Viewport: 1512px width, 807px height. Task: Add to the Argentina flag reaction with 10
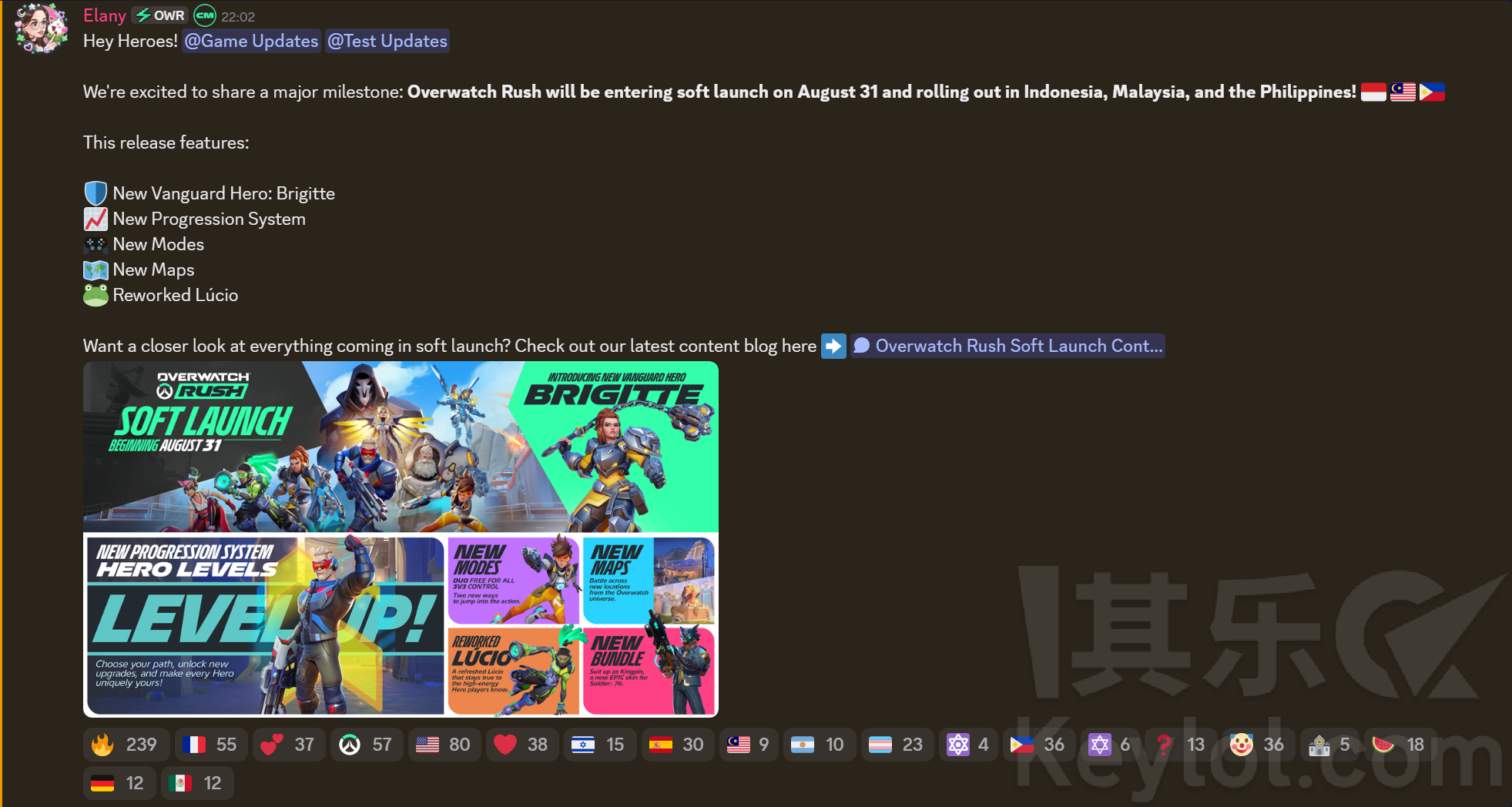tap(820, 745)
